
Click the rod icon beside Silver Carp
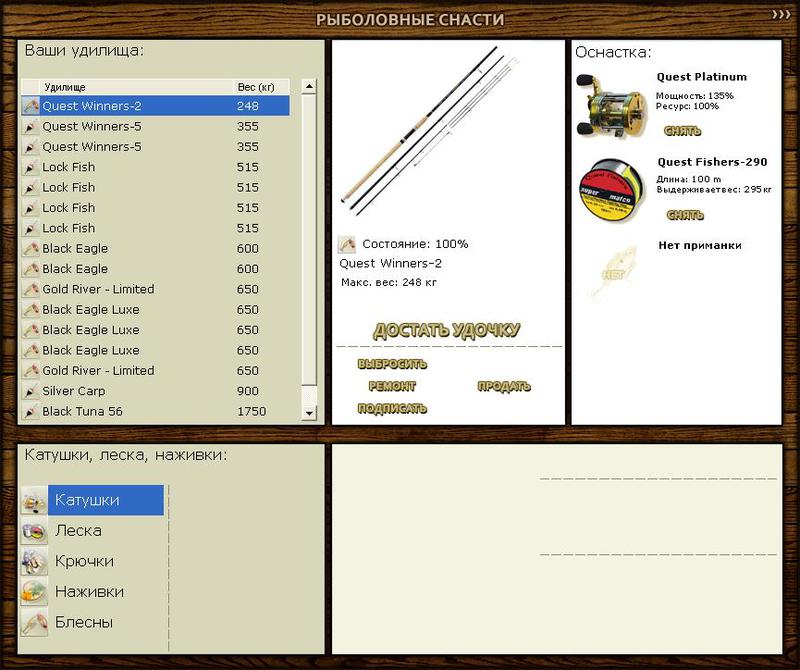[31, 391]
